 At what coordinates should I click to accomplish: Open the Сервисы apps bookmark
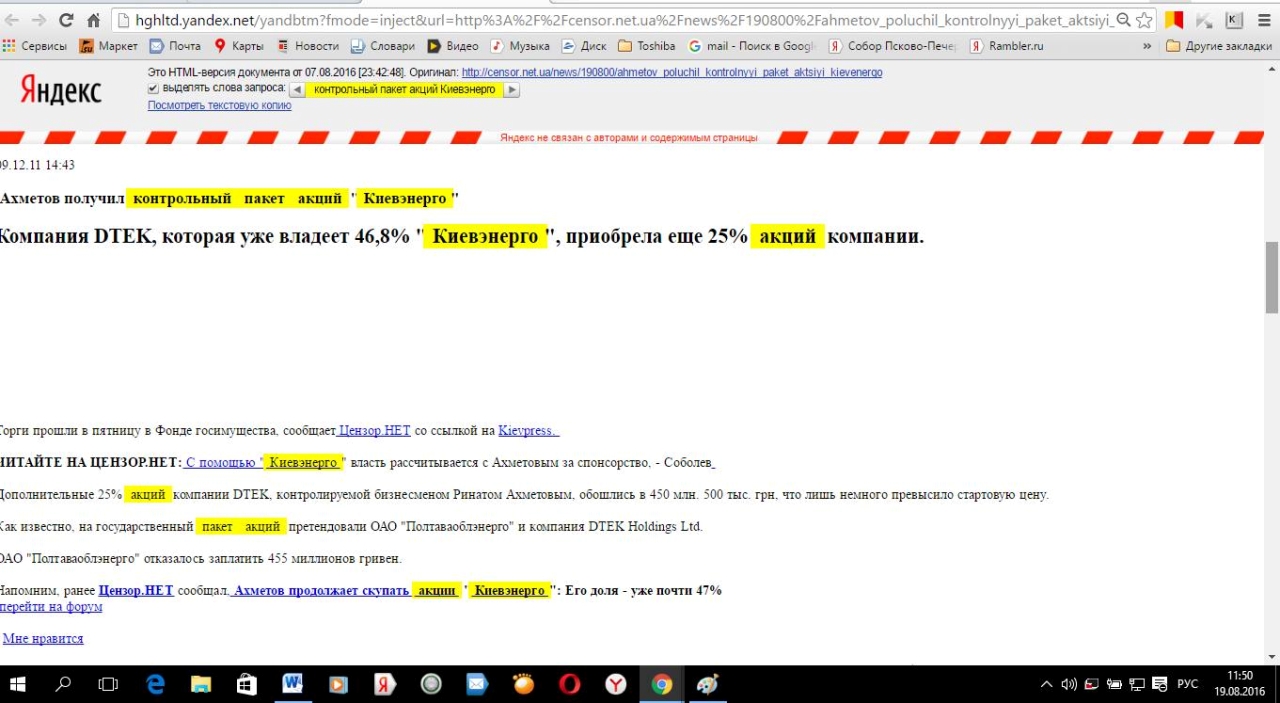point(35,46)
